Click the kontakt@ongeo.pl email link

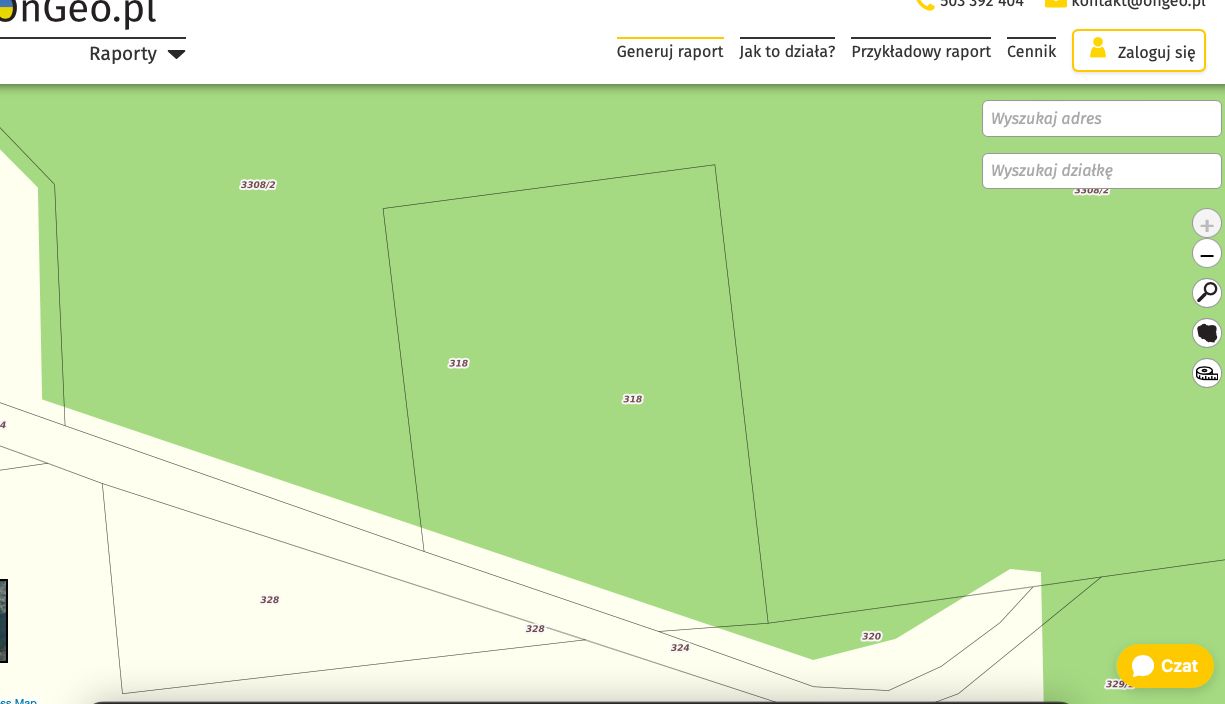click(x=1138, y=3)
